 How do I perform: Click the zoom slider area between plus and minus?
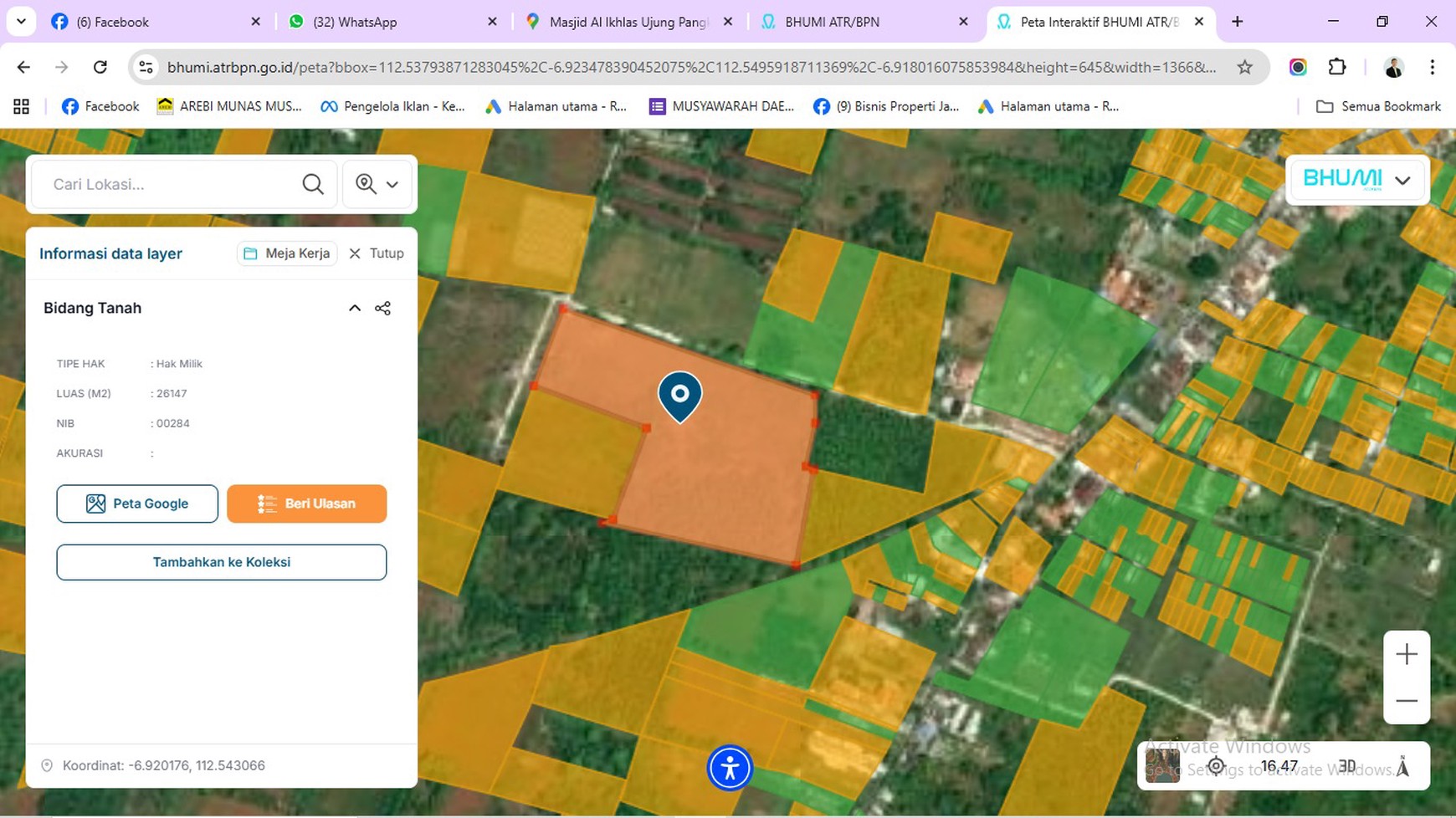pyautogui.click(x=1405, y=677)
